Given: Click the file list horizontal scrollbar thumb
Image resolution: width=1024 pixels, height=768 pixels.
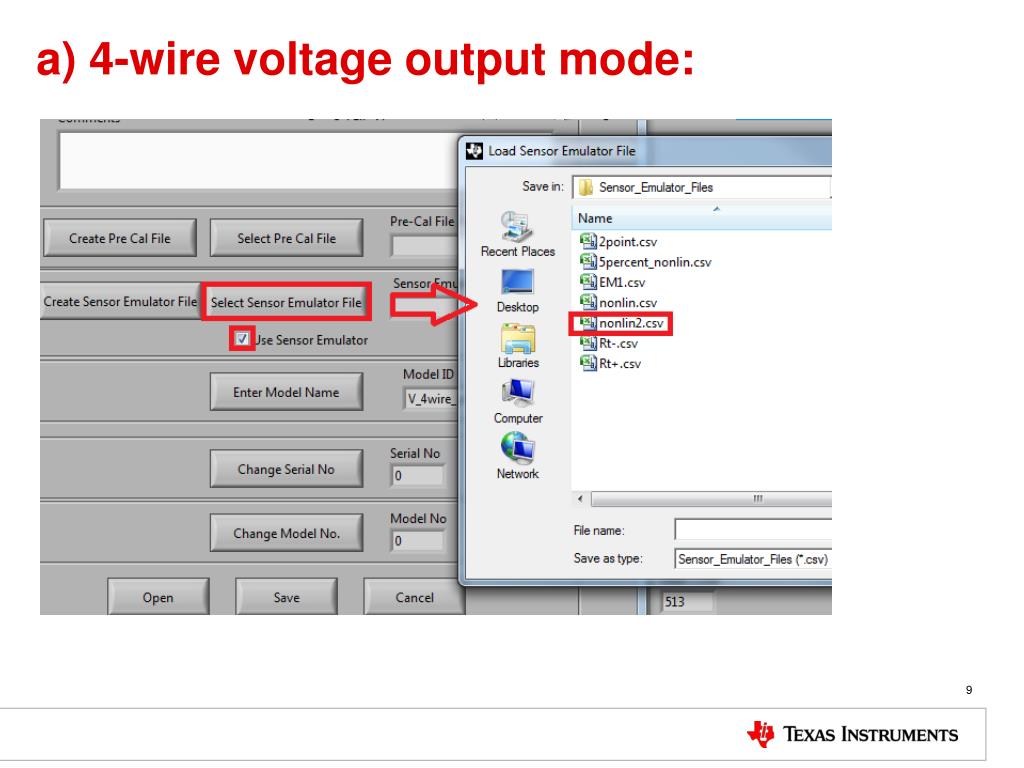Looking at the screenshot, I should click(x=711, y=499).
